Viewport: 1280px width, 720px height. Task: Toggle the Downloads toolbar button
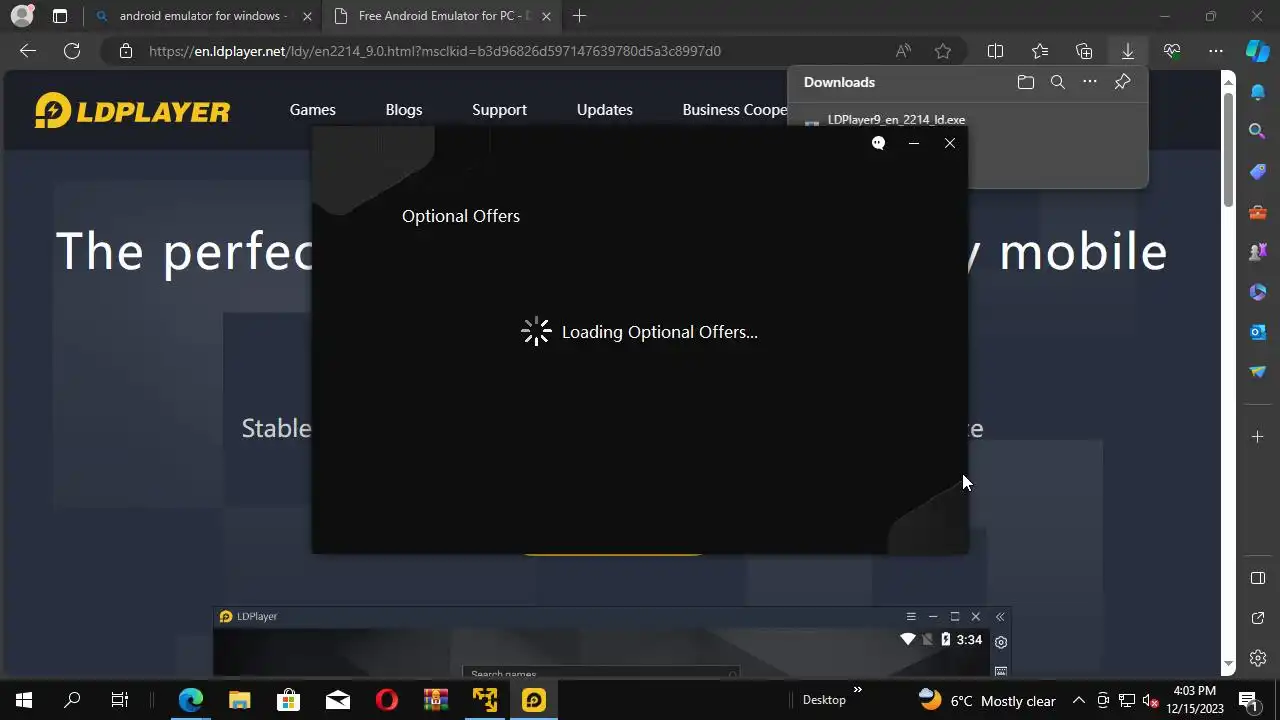point(1127,51)
